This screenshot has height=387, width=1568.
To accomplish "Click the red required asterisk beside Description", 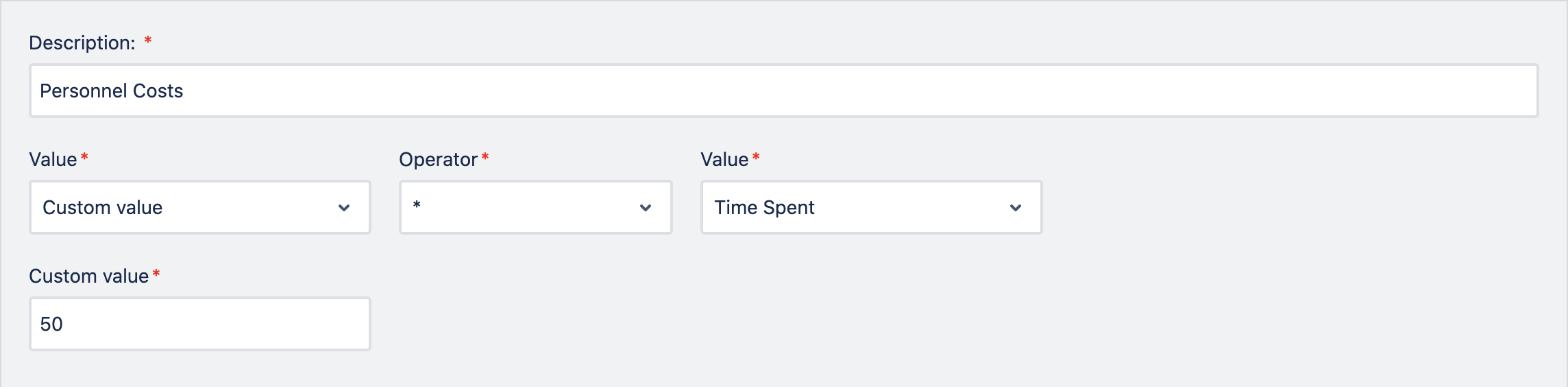I will pyautogui.click(x=148, y=42).
